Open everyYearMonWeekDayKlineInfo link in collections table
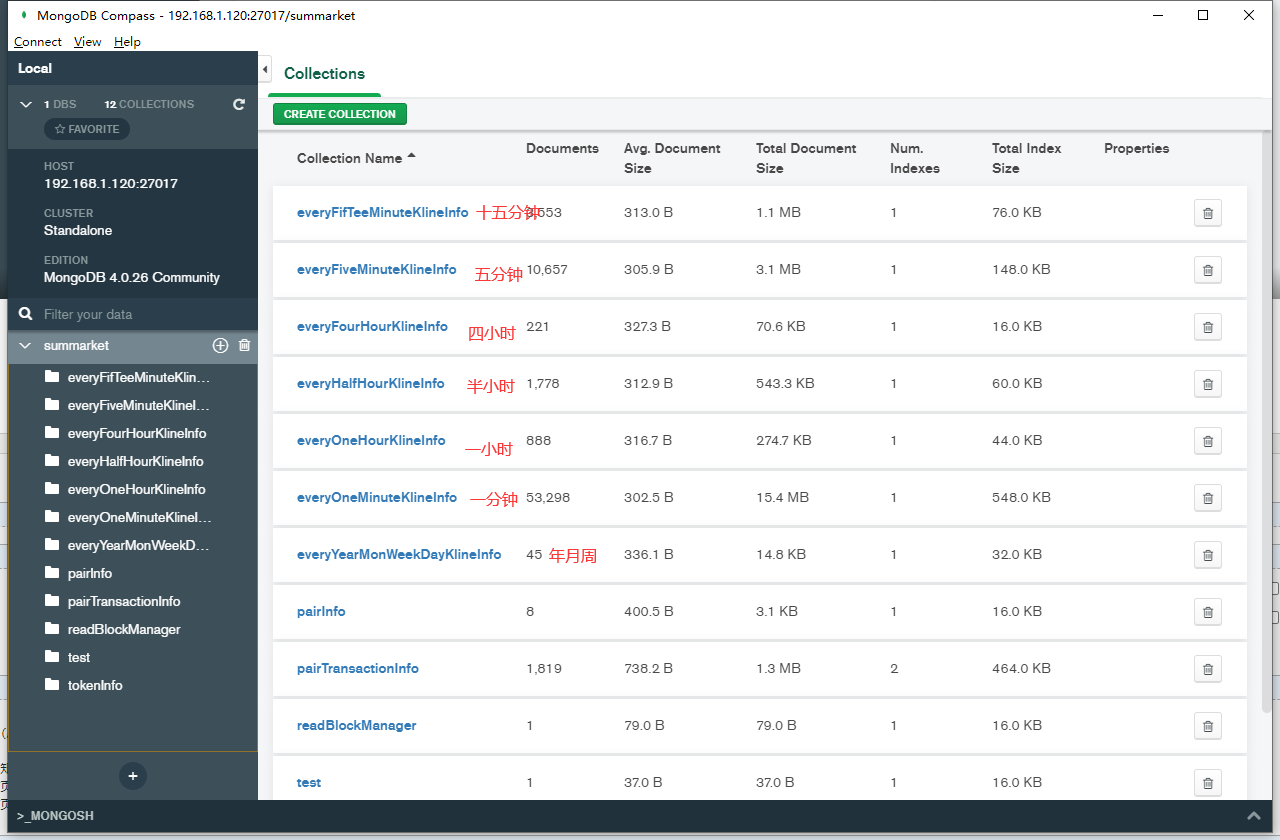The image size is (1280, 840). (399, 554)
